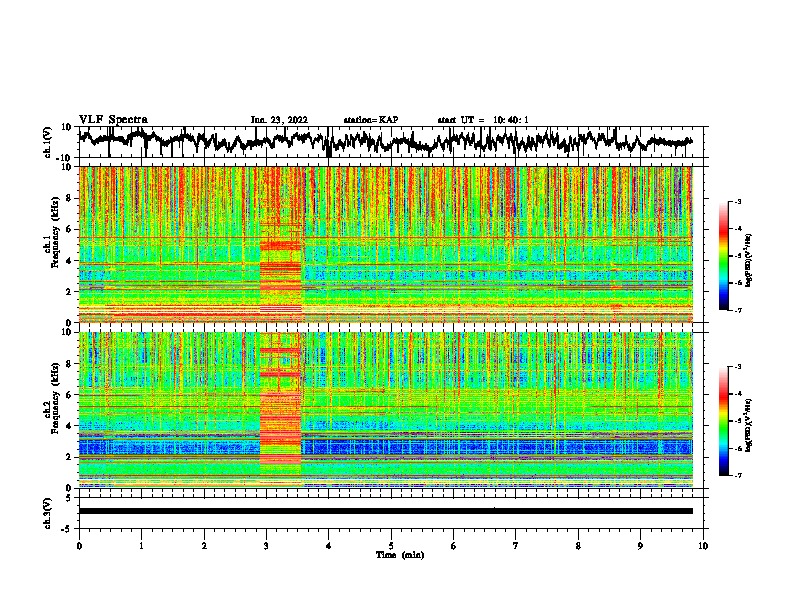Click time axis tick label "0"
792x612 pixels.
pyautogui.click(x=79, y=546)
